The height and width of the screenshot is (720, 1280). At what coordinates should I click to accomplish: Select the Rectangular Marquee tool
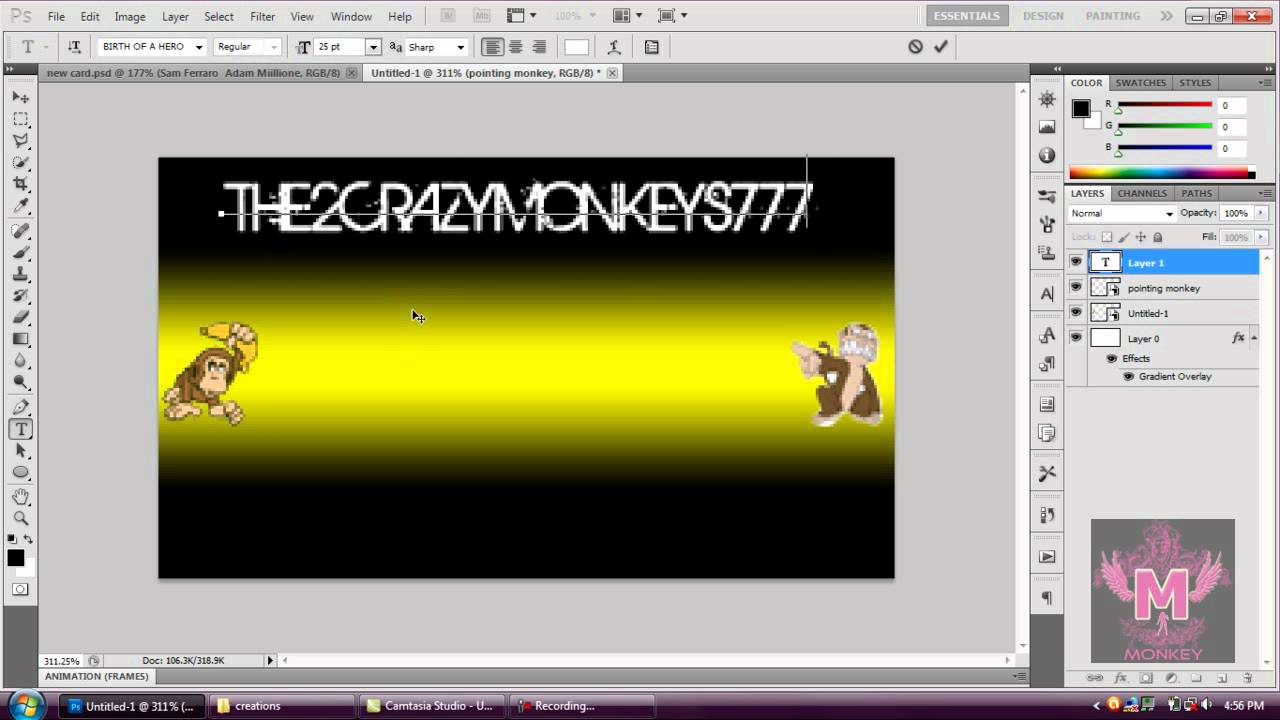click(20, 119)
